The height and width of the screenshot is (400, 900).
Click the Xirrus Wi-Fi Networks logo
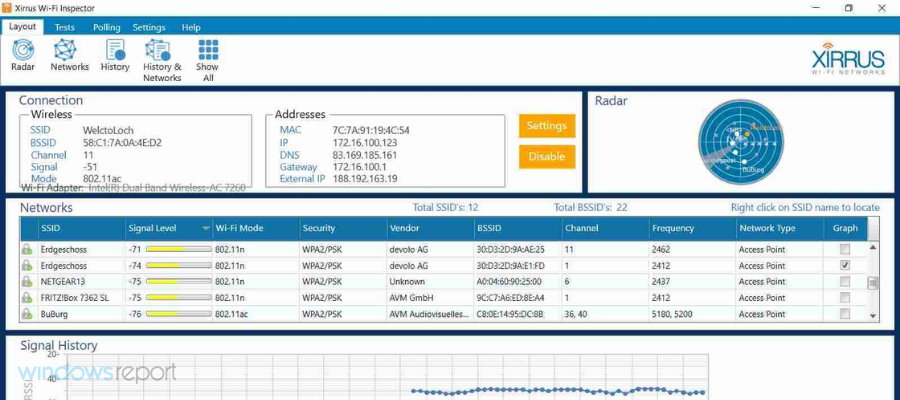848,59
